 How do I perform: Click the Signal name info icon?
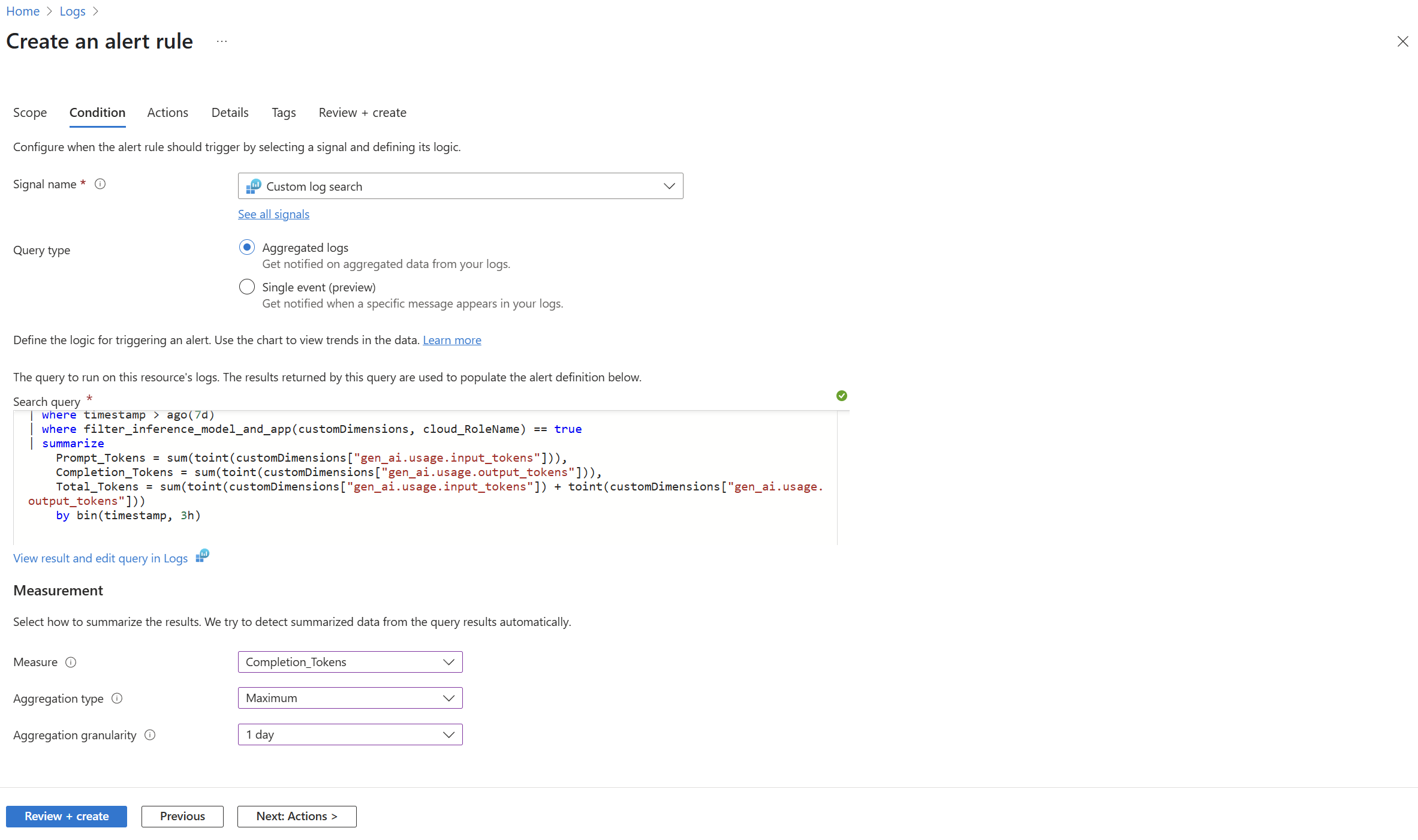pyautogui.click(x=100, y=184)
